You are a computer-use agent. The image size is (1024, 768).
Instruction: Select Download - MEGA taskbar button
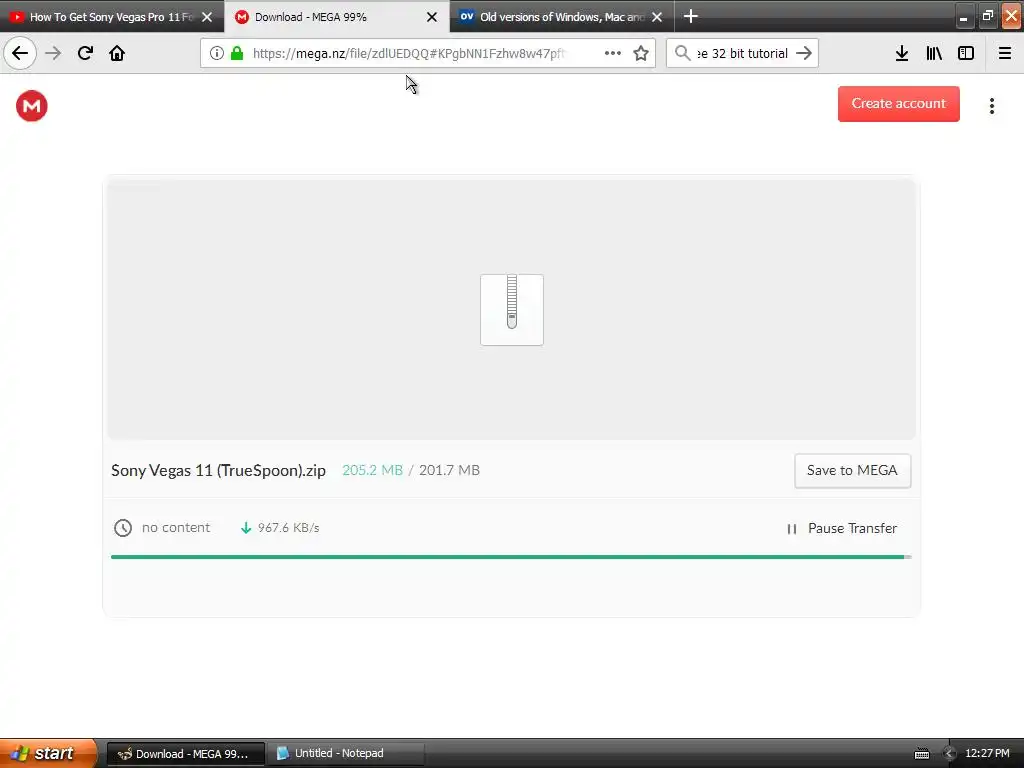[x=185, y=754]
